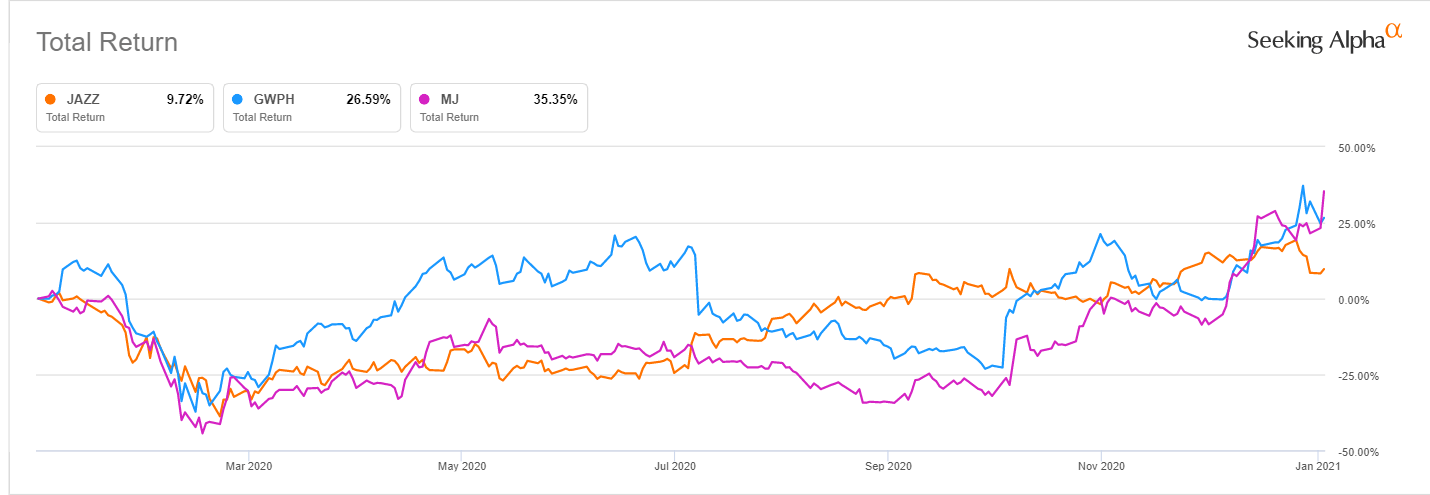Toggle the MJ series legend card
The height and width of the screenshot is (495, 1430).
click(499, 107)
